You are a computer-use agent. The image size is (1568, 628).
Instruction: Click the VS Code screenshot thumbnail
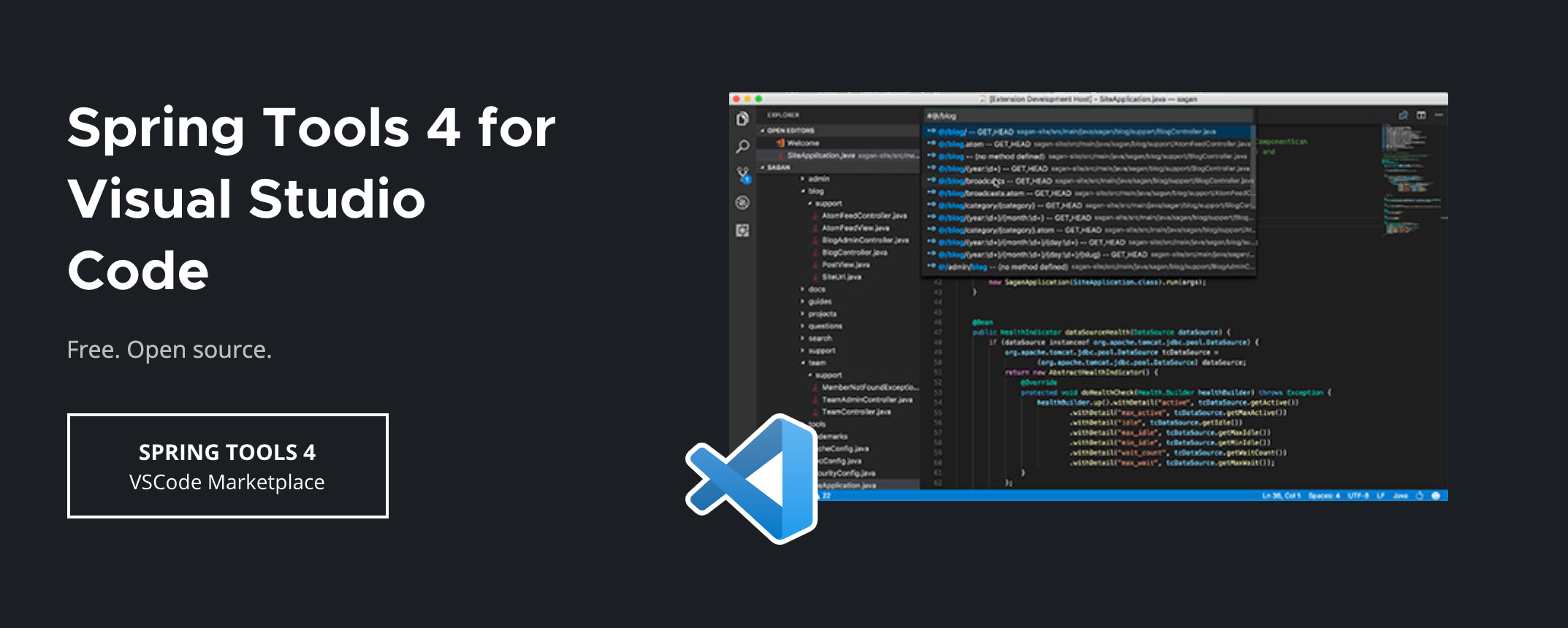1089,296
